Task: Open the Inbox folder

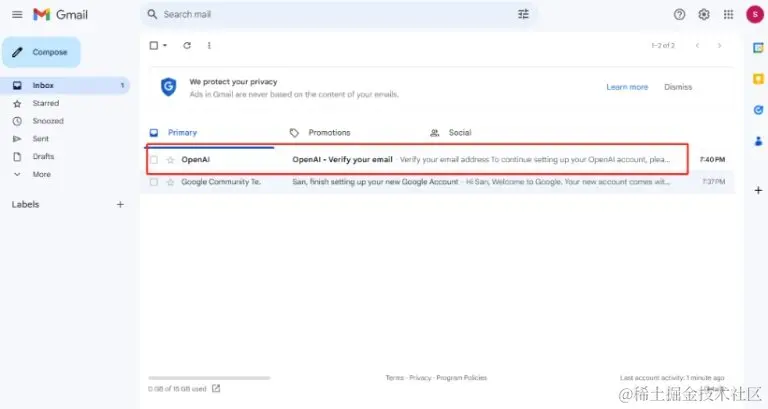Action: tap(65, 85)
